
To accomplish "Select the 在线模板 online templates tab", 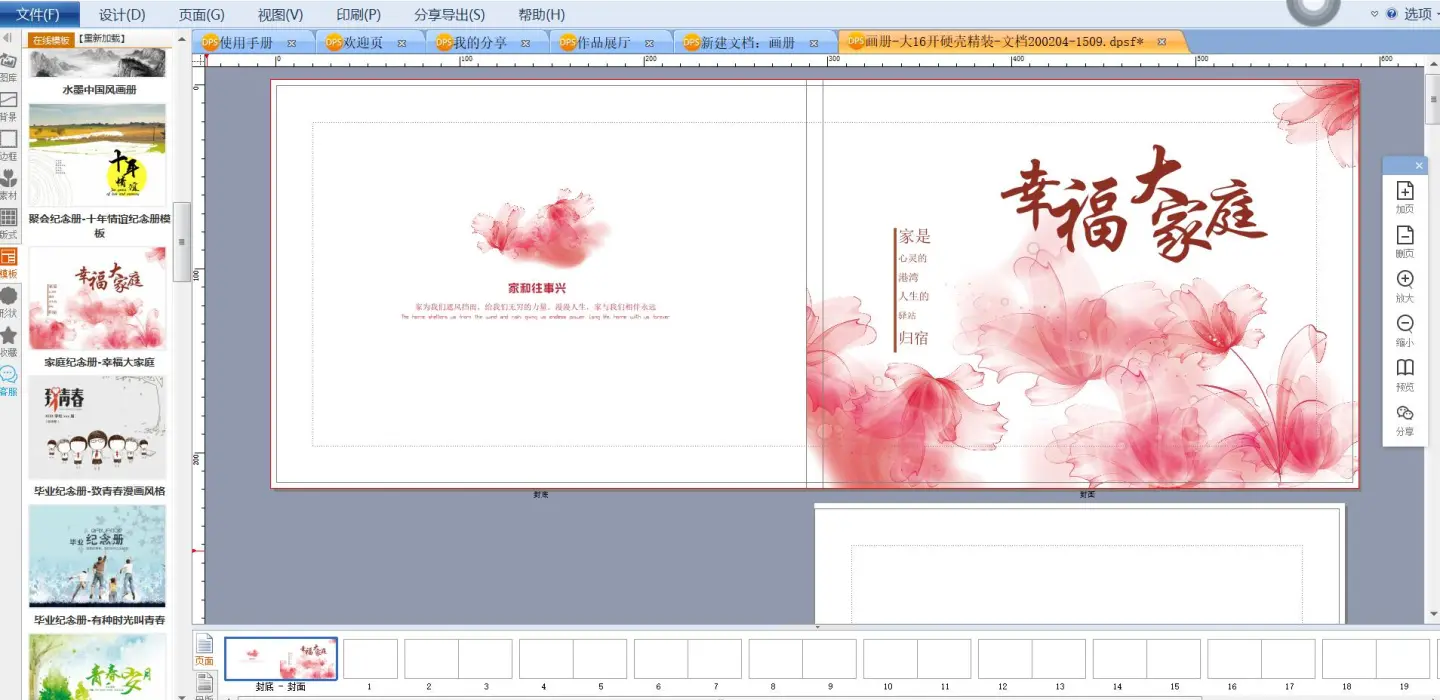I will pyautogui.click(x=50, y=40).
